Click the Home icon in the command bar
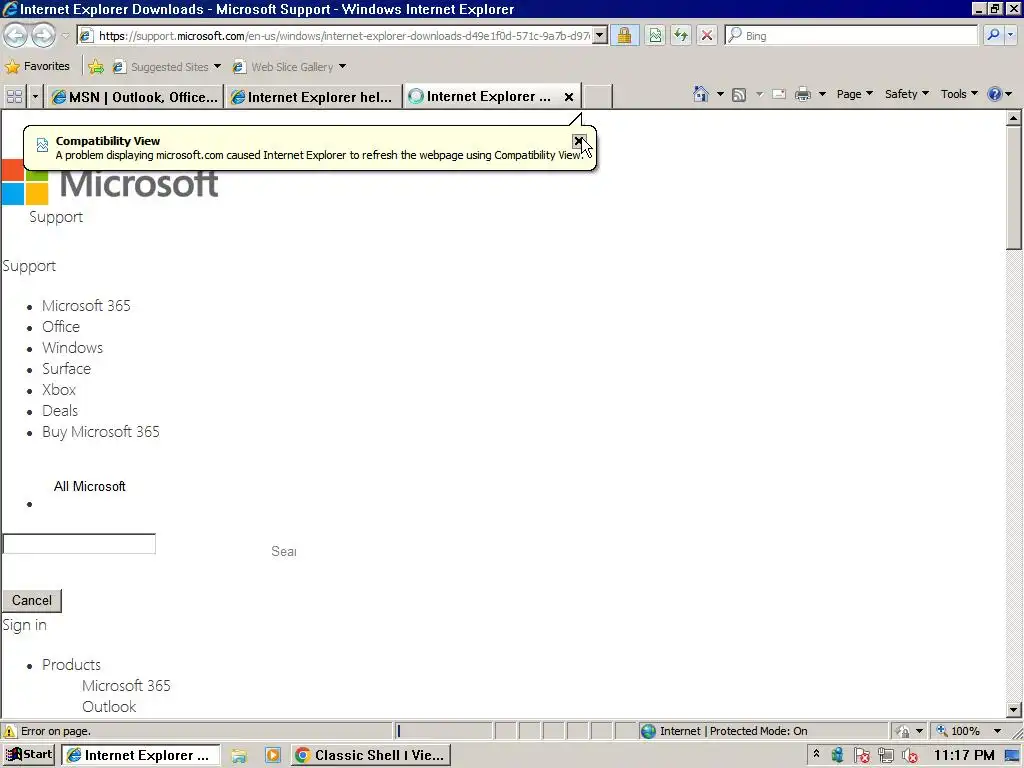1024x768 pixels. 701,94
